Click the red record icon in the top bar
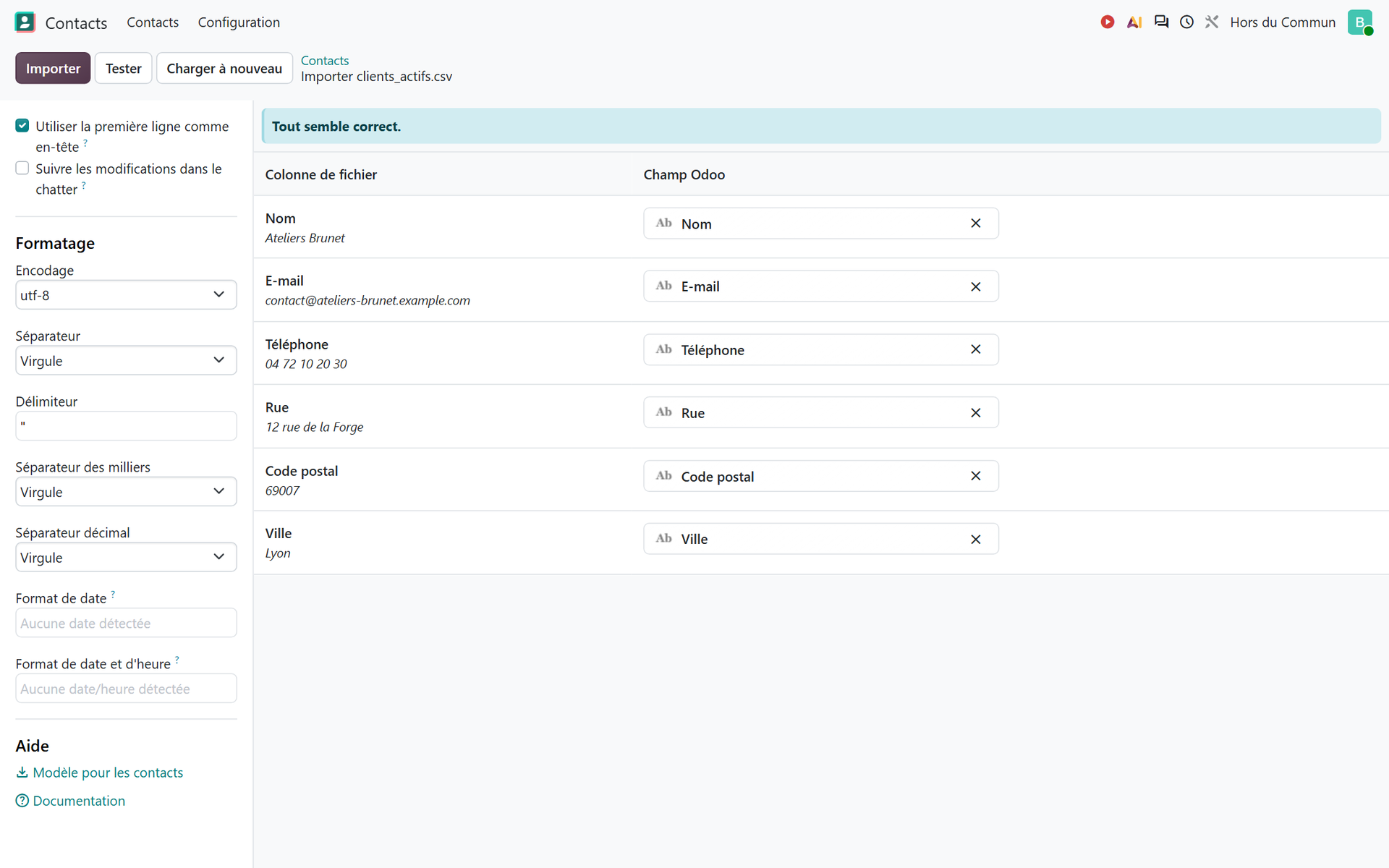 [1107, 22]
